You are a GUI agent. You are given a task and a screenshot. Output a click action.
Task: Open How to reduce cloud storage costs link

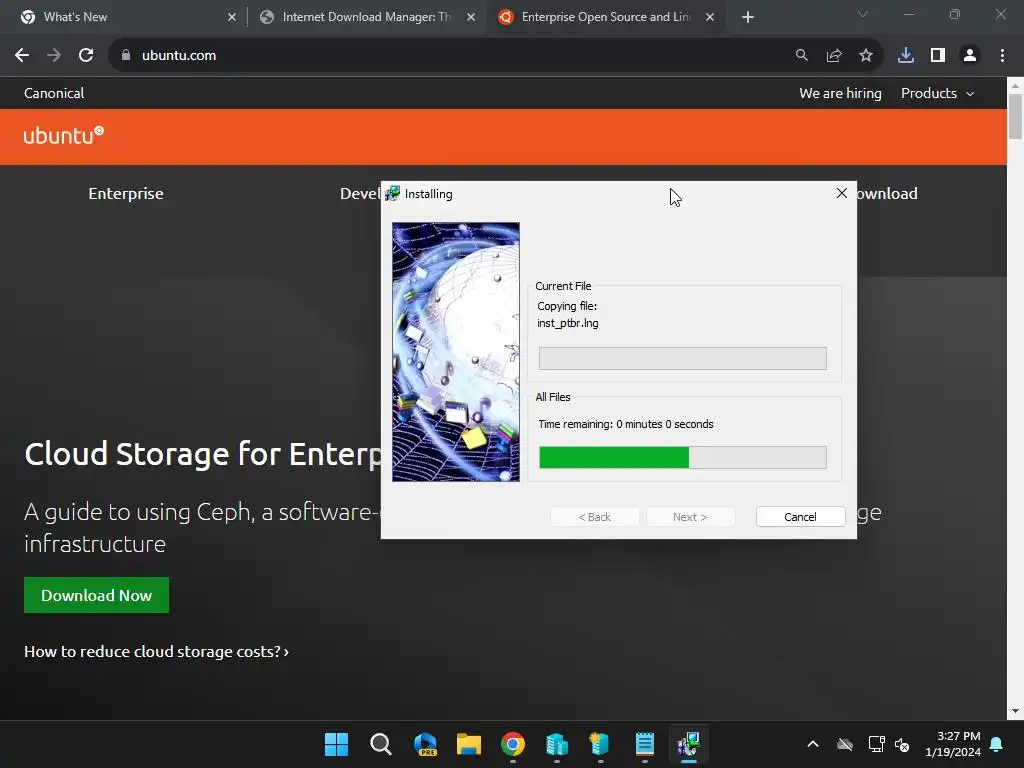point(156,652)
